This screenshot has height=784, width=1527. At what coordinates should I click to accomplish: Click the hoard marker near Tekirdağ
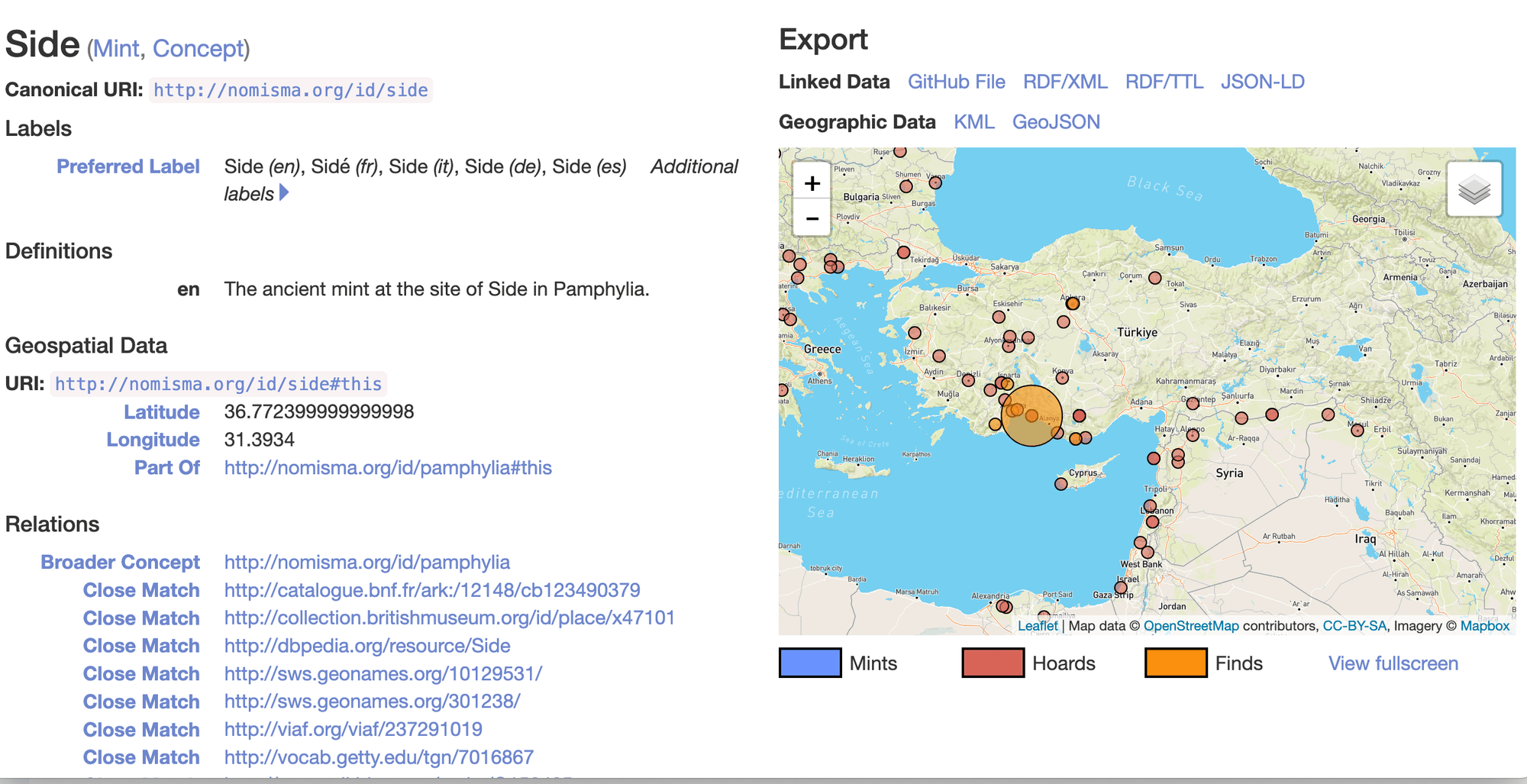click(904, 252)
